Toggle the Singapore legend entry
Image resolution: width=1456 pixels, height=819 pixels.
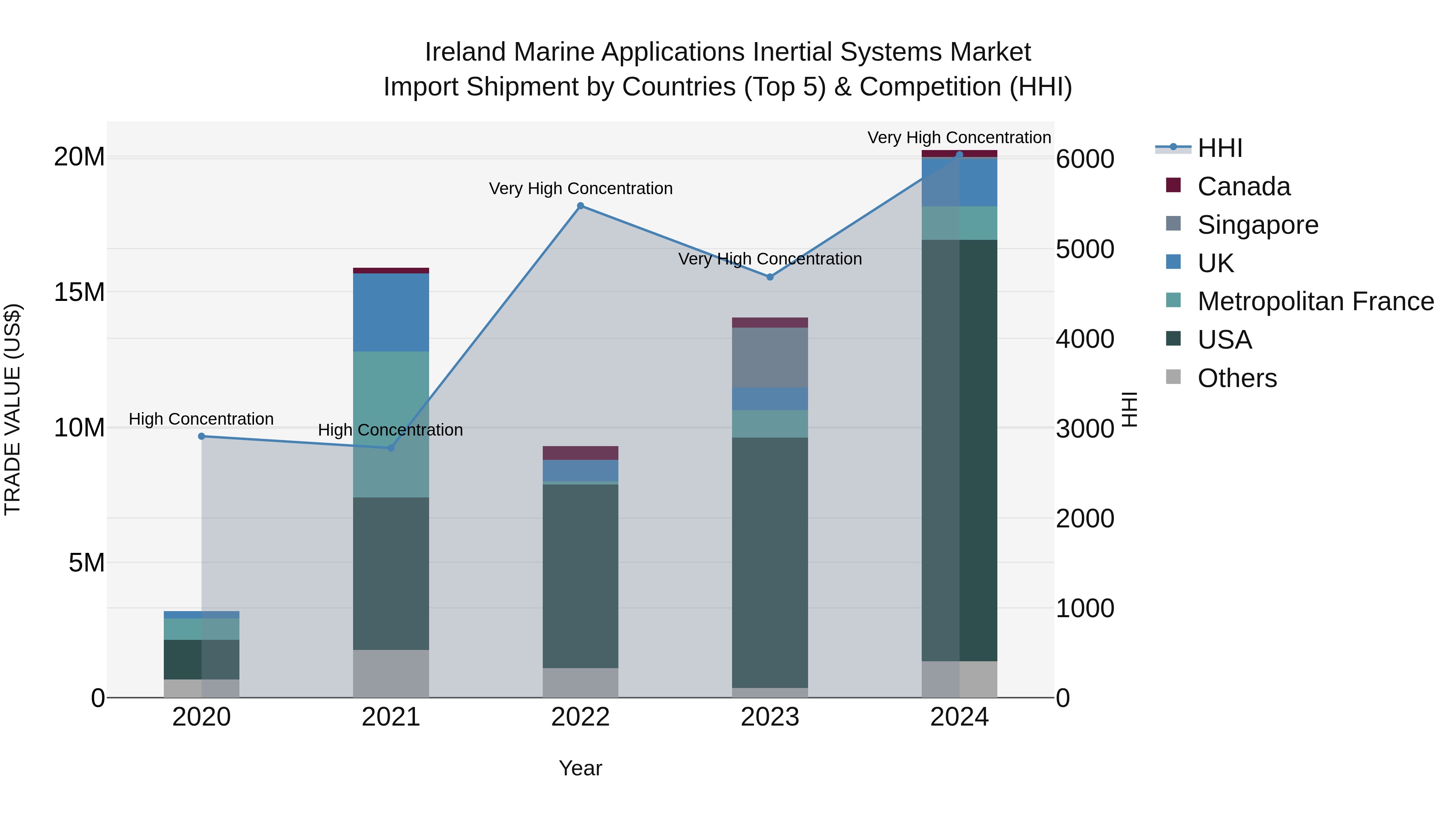pyautogui.click(x=1242, y=224)
